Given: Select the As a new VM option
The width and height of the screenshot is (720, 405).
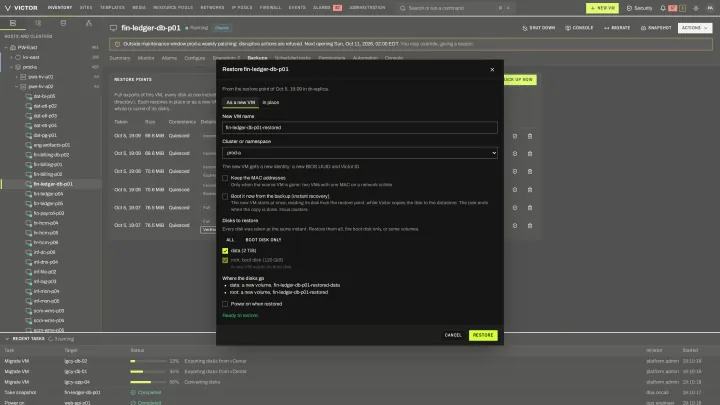Looking at the screenshot, I should 241,102.
